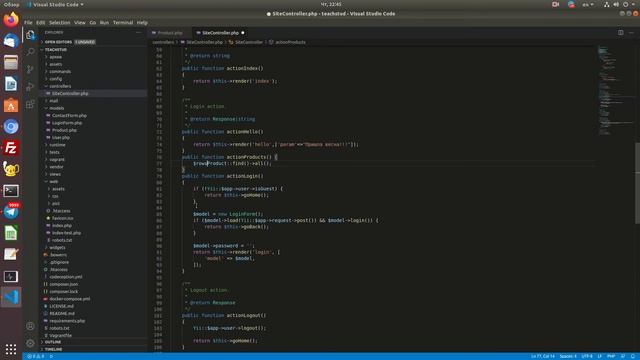
Task: Open LibreOffice Writer from the dock
Action: click(11, 84)
